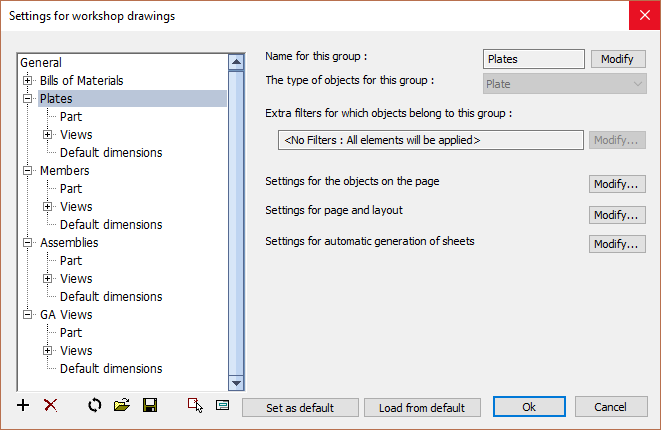Close the Settings for workshop drawings dialog

[645, 16]
